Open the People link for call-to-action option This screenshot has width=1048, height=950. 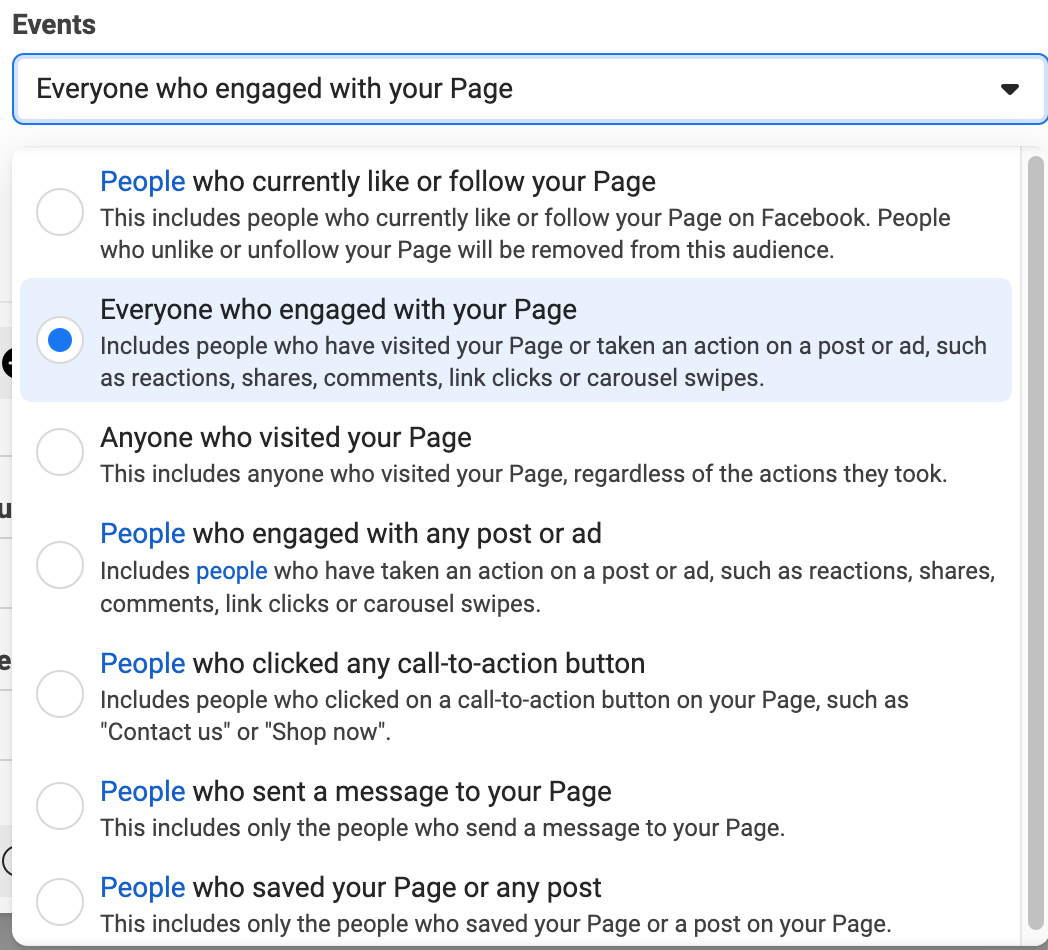[x=142, y=663]
